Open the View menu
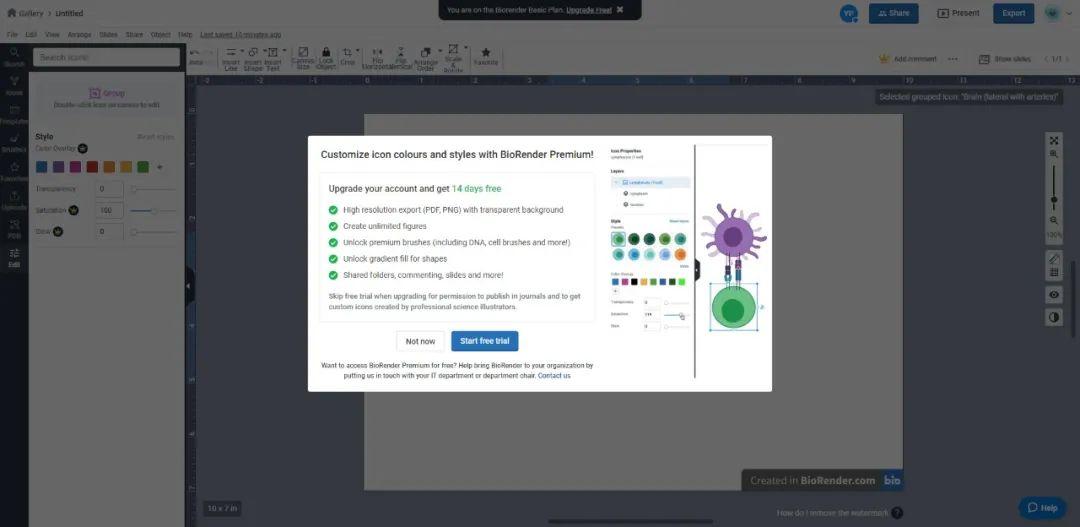Viewport: 1080px width, 527px height. (52, 34)
